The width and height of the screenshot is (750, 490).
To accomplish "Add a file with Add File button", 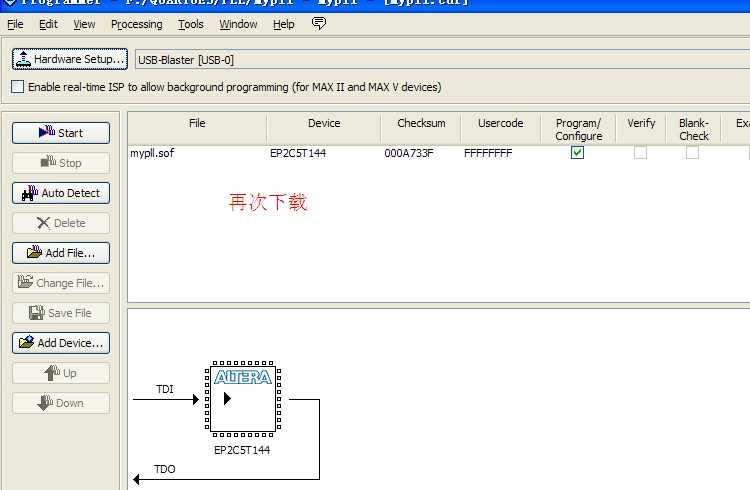I will [61, 253].
